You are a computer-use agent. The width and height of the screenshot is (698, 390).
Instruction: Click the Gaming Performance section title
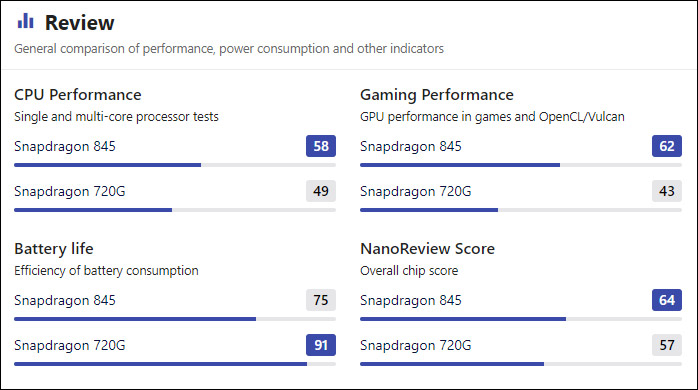click(x=437, y=94)
